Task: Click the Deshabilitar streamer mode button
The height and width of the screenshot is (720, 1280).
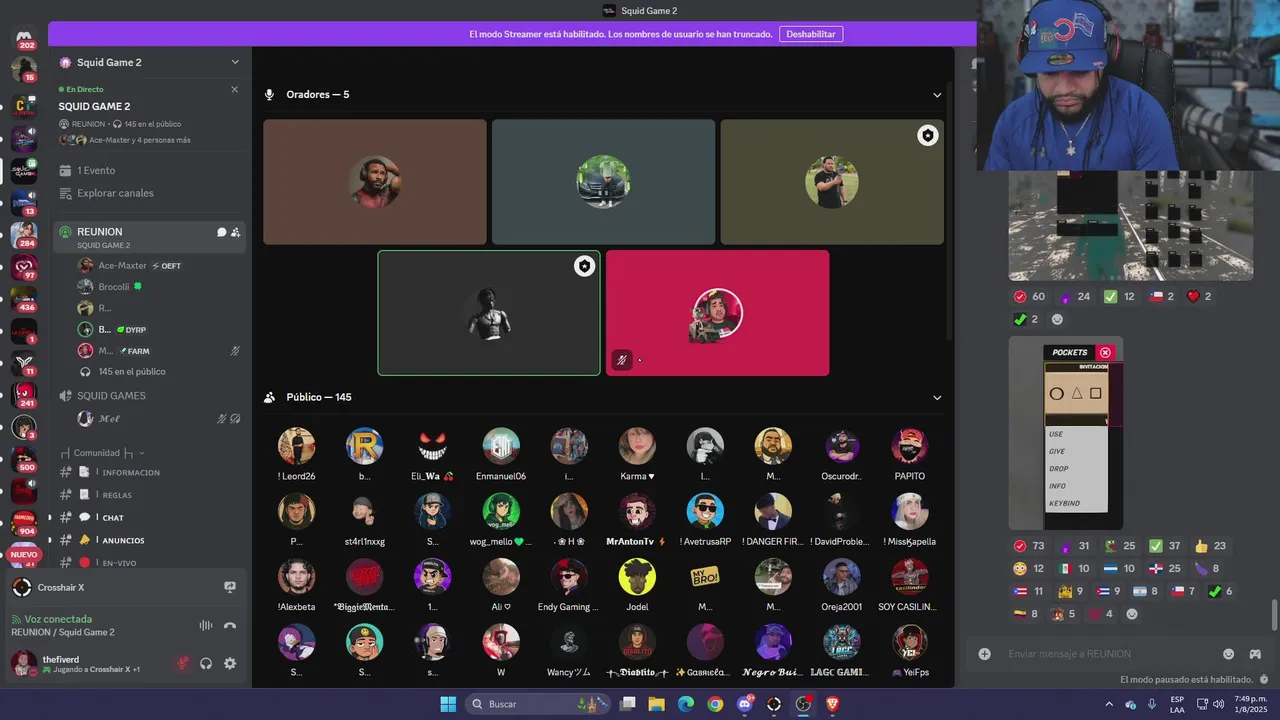Action: [x=810, y=34]
